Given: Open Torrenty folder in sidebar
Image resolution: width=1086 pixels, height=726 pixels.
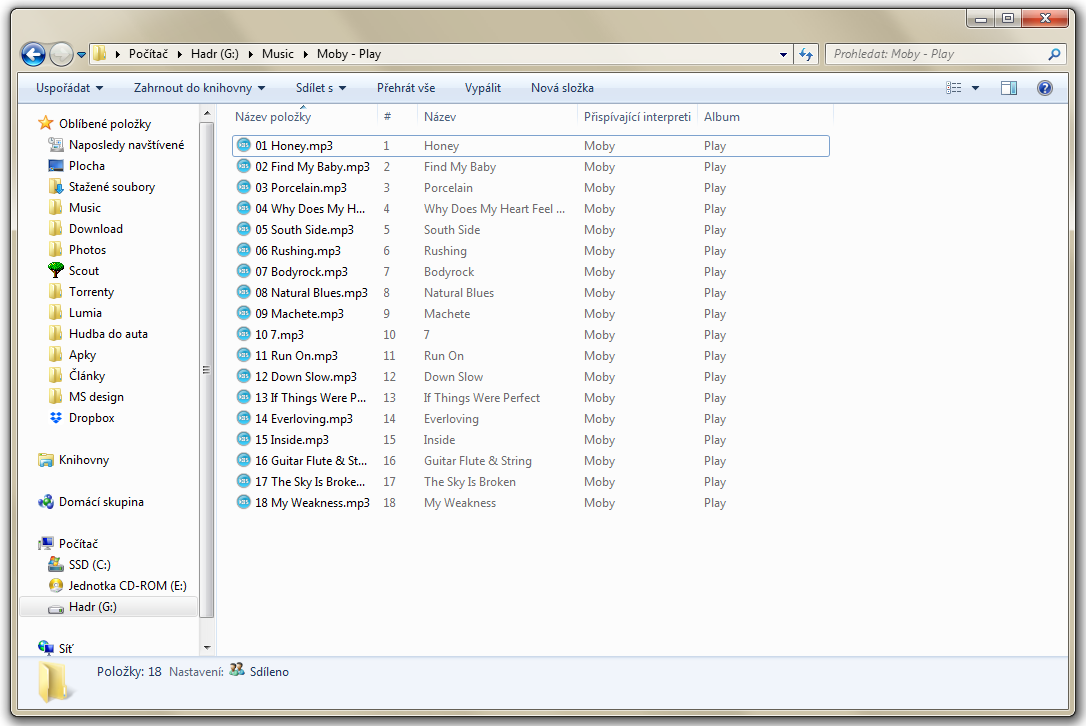Looking at the screenshot, I should point(91,292).
